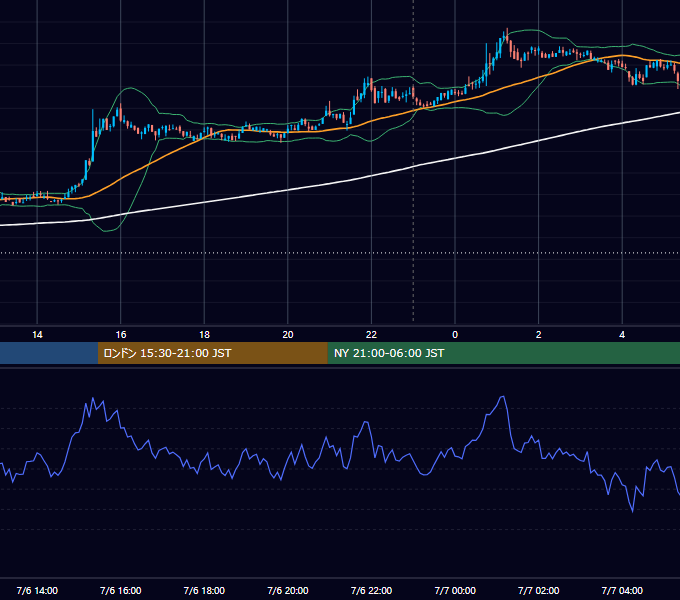Click the 7/6 16:00 date label
The height and width of the screenshot is (600, 680).
pyautogui.click(x=121, y=590)
